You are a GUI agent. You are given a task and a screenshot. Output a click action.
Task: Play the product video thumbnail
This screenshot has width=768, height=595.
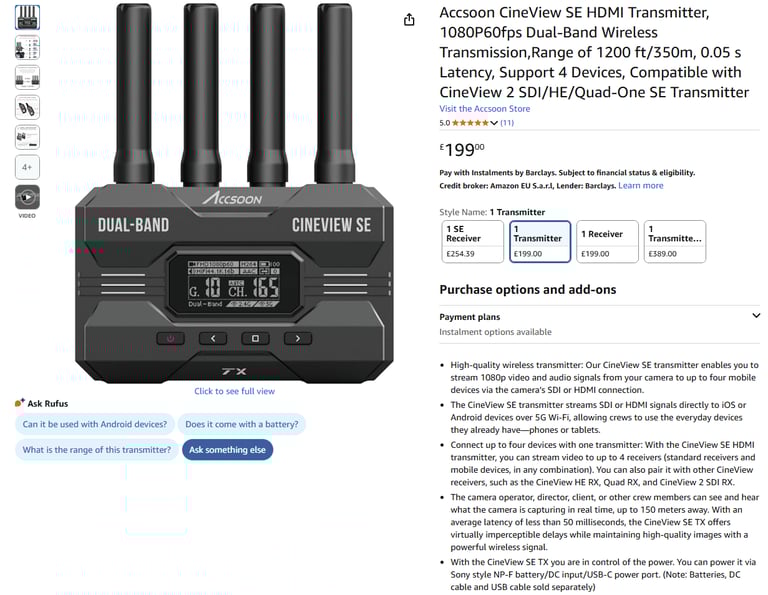pos(27,197)
